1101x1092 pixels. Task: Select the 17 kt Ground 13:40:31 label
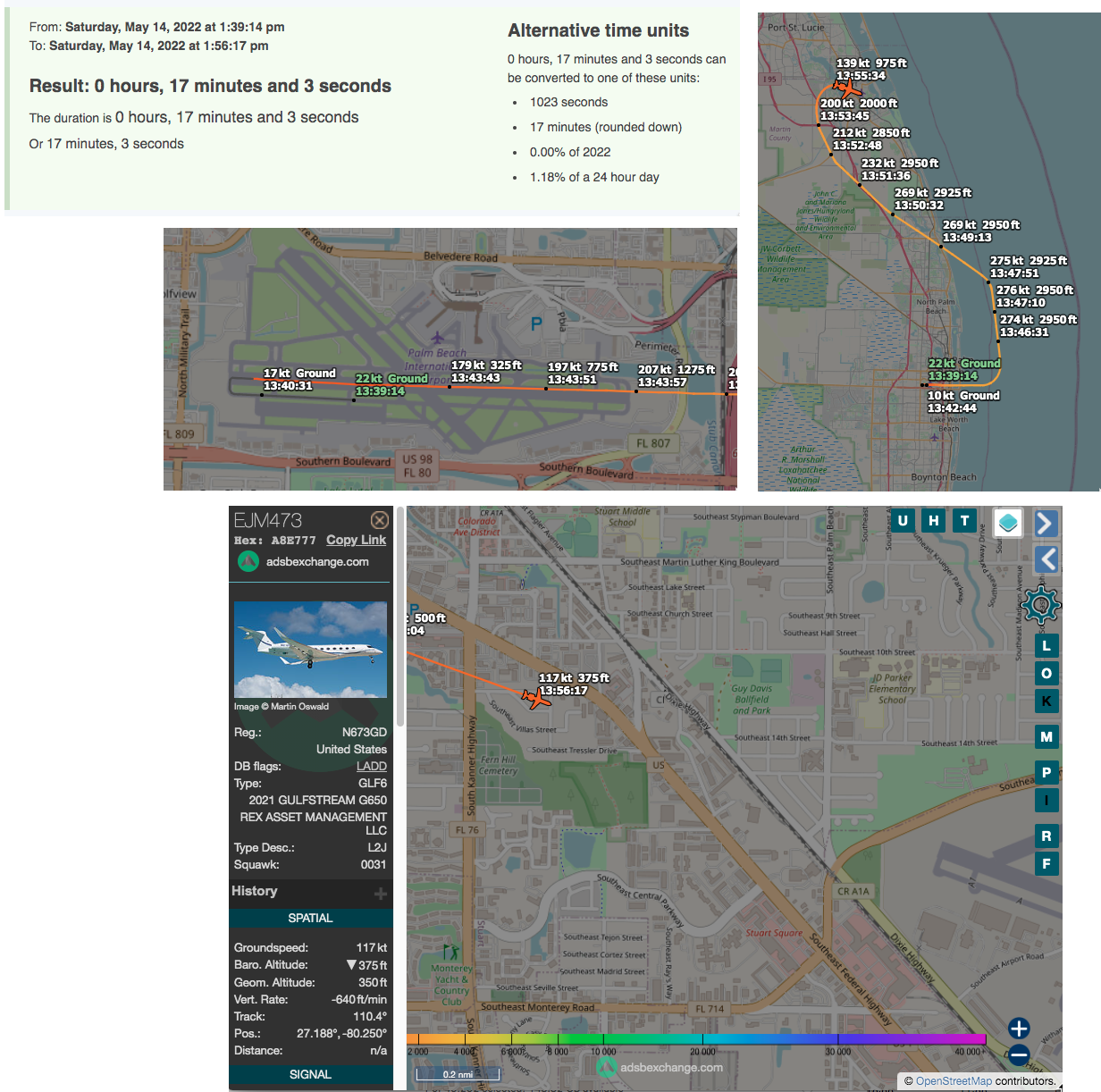pos(299,379)
